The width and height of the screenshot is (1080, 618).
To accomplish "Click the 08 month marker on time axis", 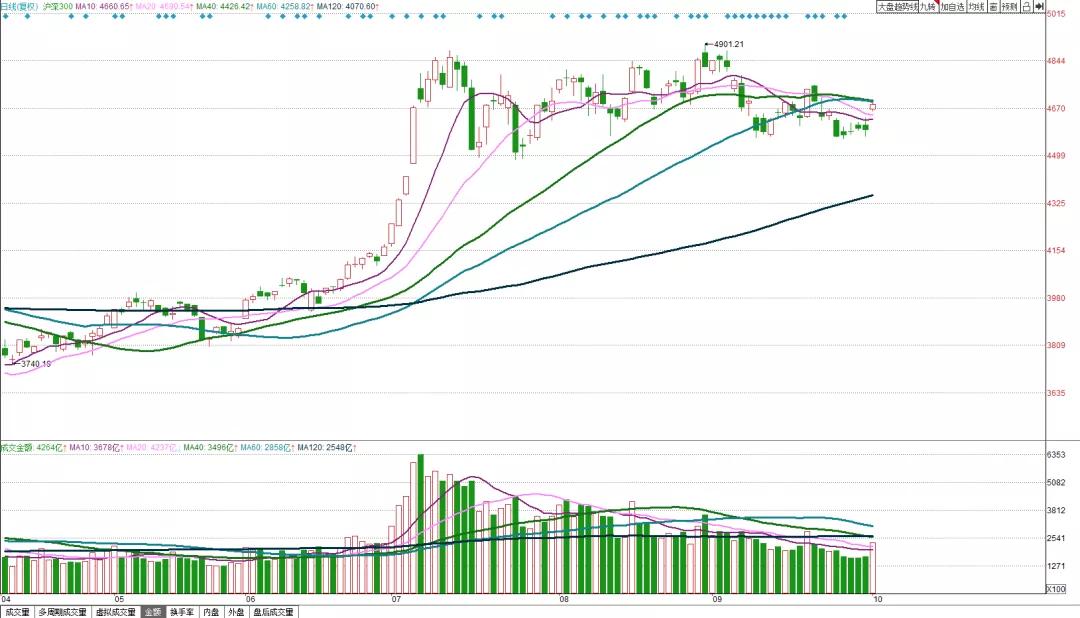I will click(x=565, y=599).
